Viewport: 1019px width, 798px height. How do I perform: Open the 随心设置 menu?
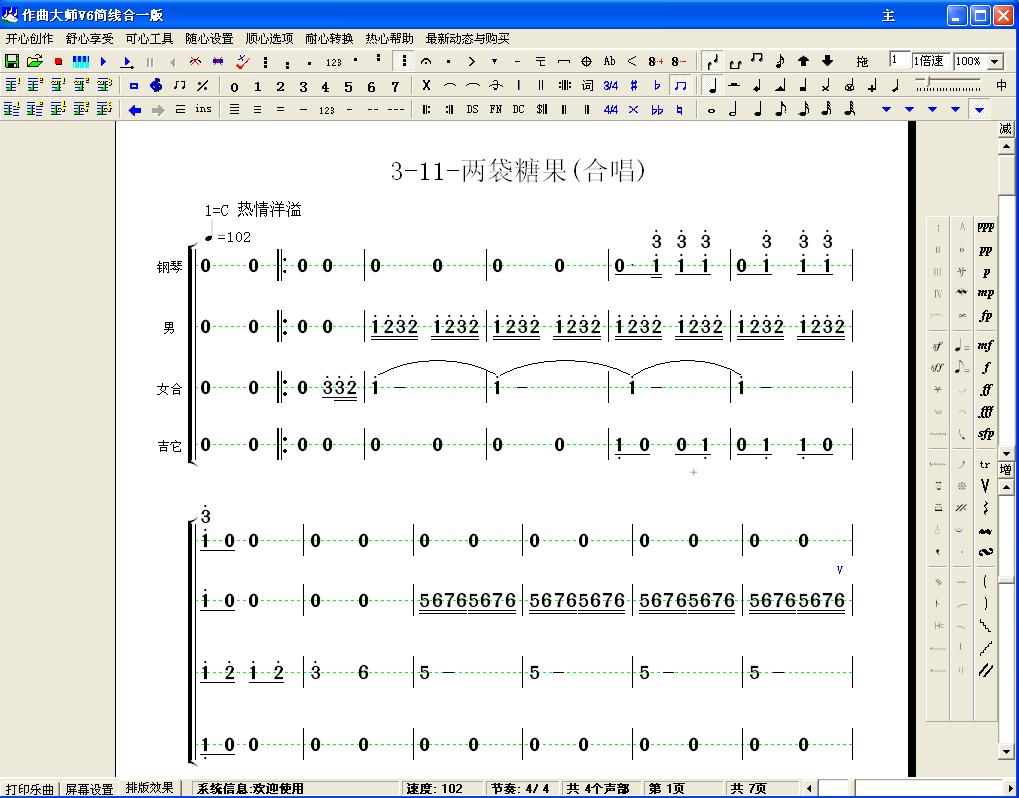pyautogui.click(x=209, y=38)
